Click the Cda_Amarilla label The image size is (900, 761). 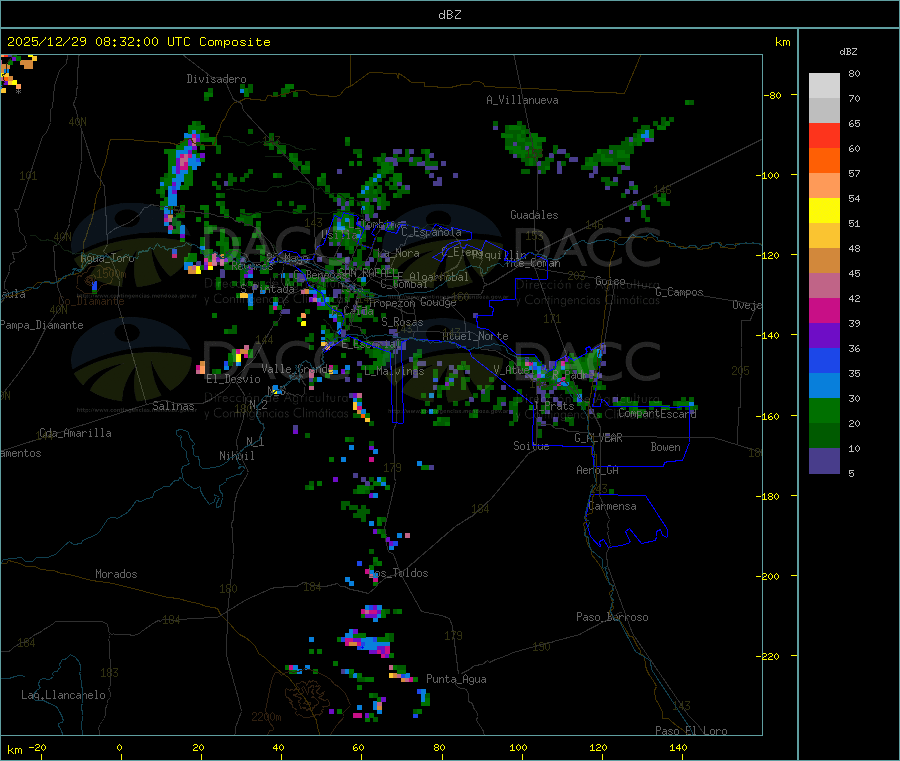coord(75,433)
